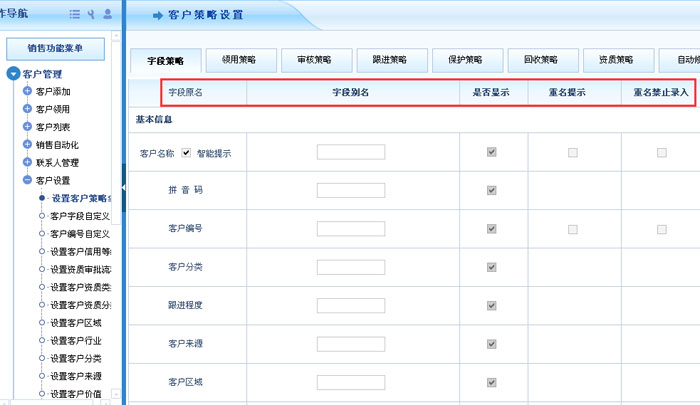Click the plus icon beside 客户添加
The image size is (700, 405).
point(27,91)
